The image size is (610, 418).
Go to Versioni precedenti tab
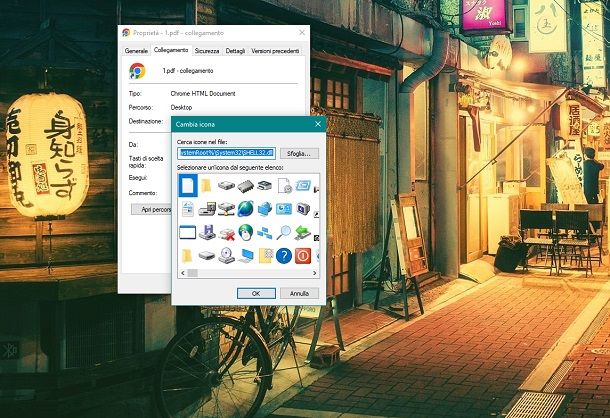[x=275, y=51]
